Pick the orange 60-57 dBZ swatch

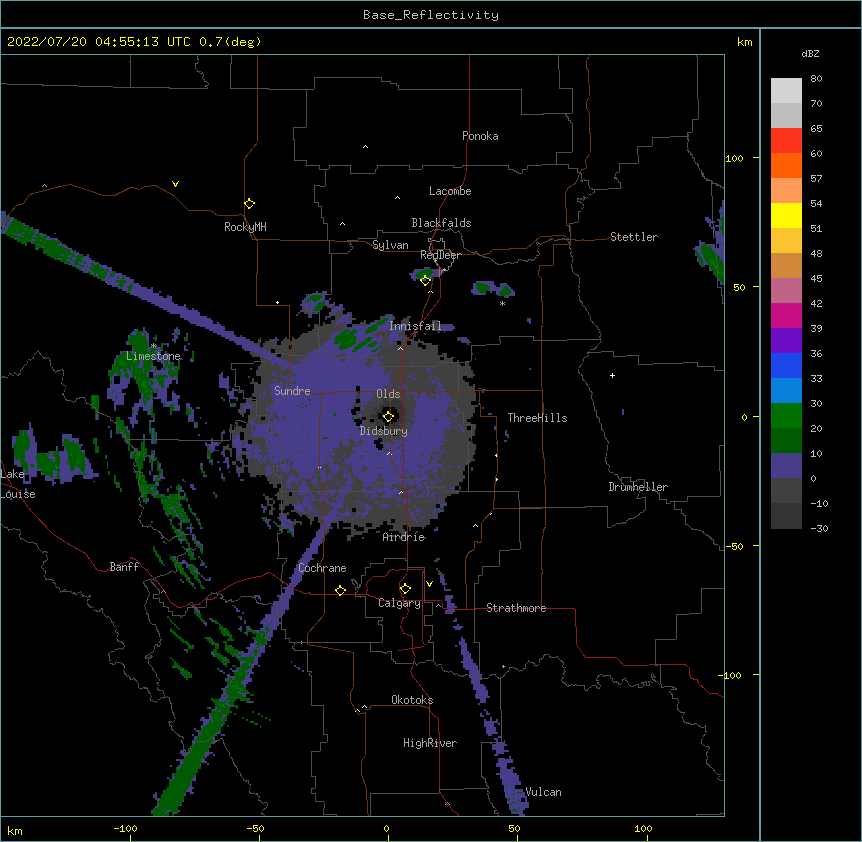(x=786, y=165)
